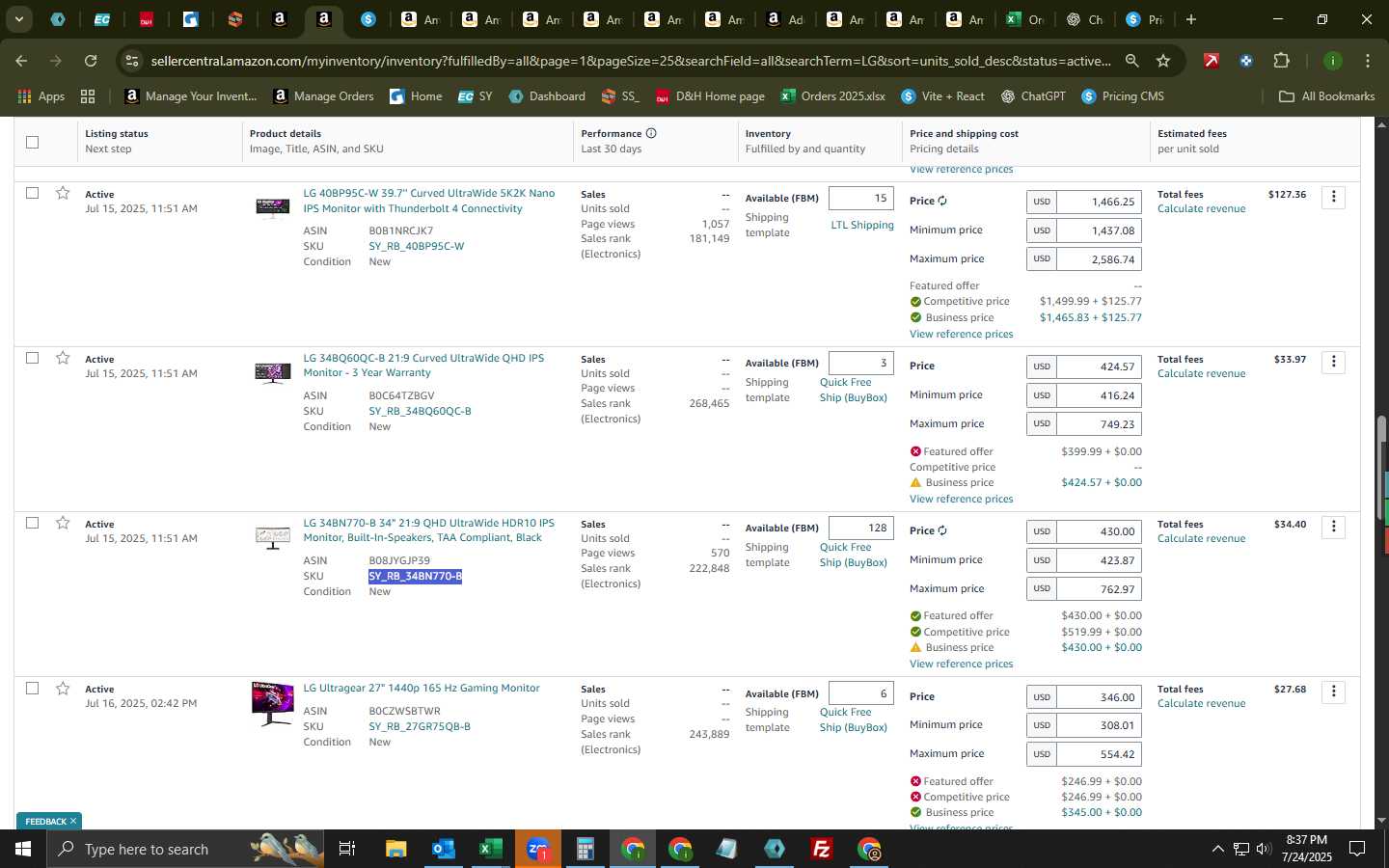Open the Performance info icon
This screenshot has width=1389, height=868.
(651, 133)
